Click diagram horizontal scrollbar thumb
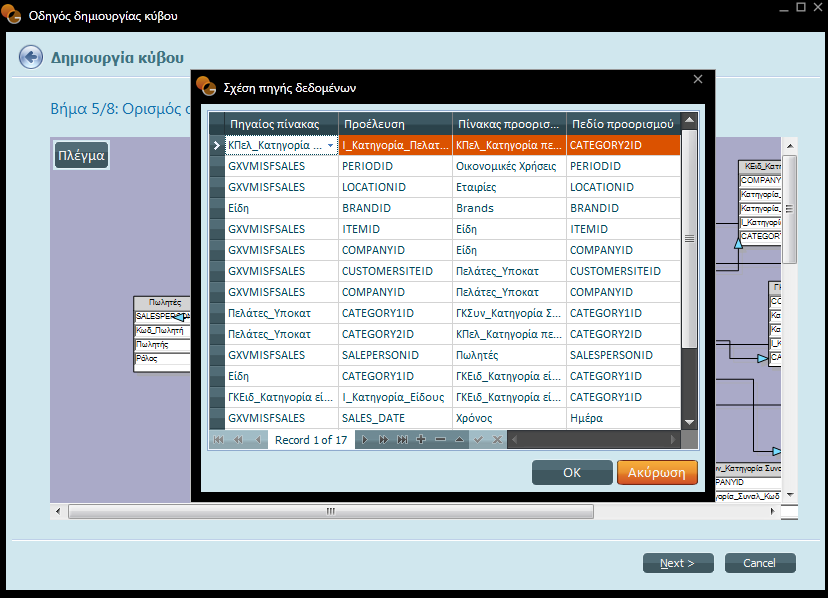The height and width of the screenshot is (598, 828). [x=331, y=511]
